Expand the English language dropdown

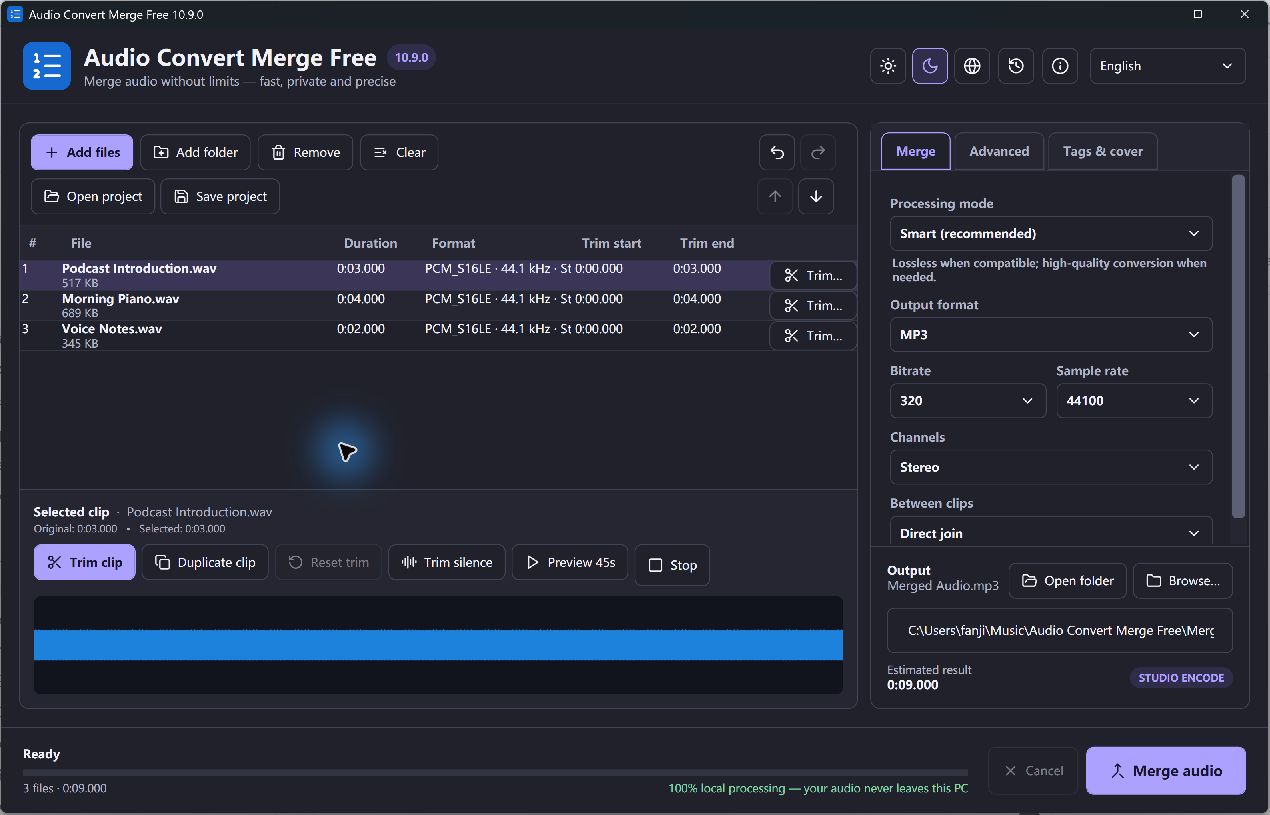(1167, 66)
